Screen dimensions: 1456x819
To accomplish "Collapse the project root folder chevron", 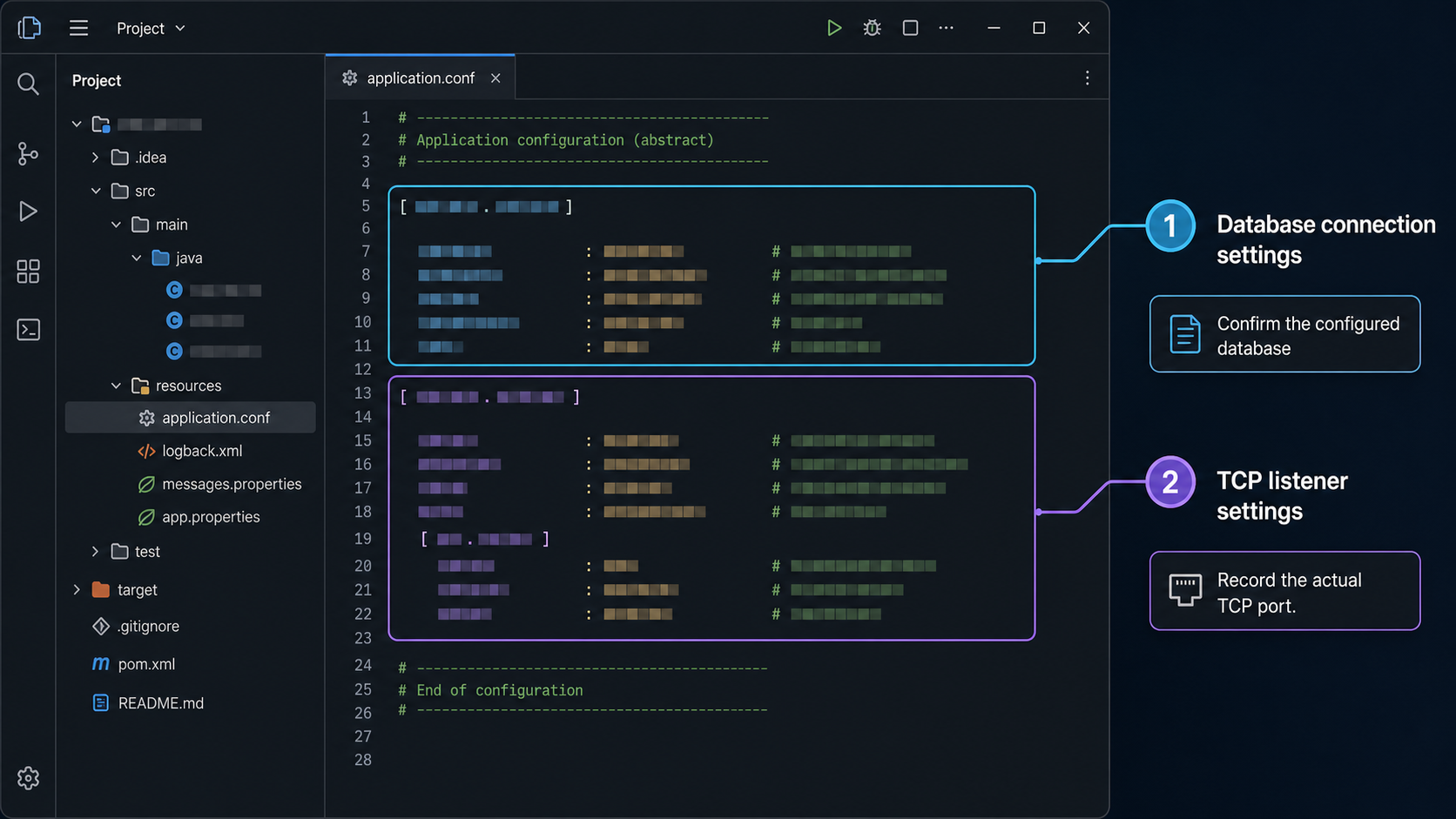I will click(77, 124).
